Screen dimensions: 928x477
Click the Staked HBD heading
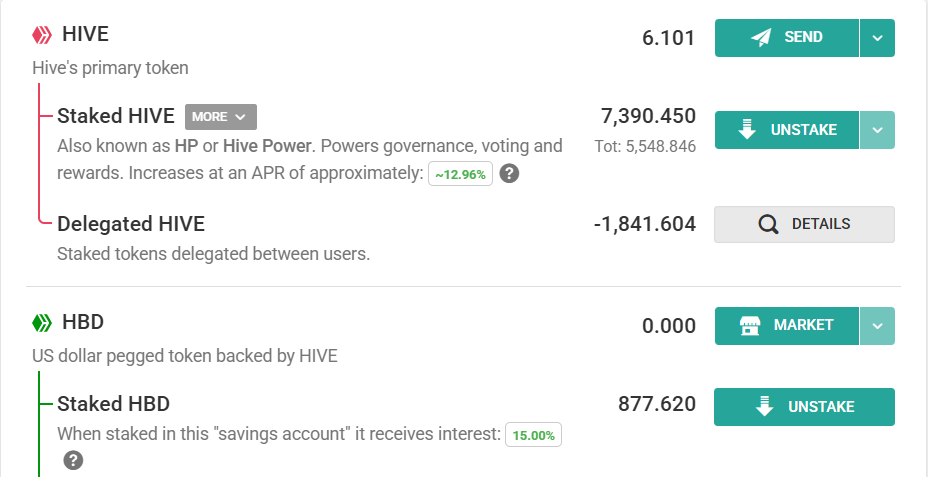click(114, 404)
